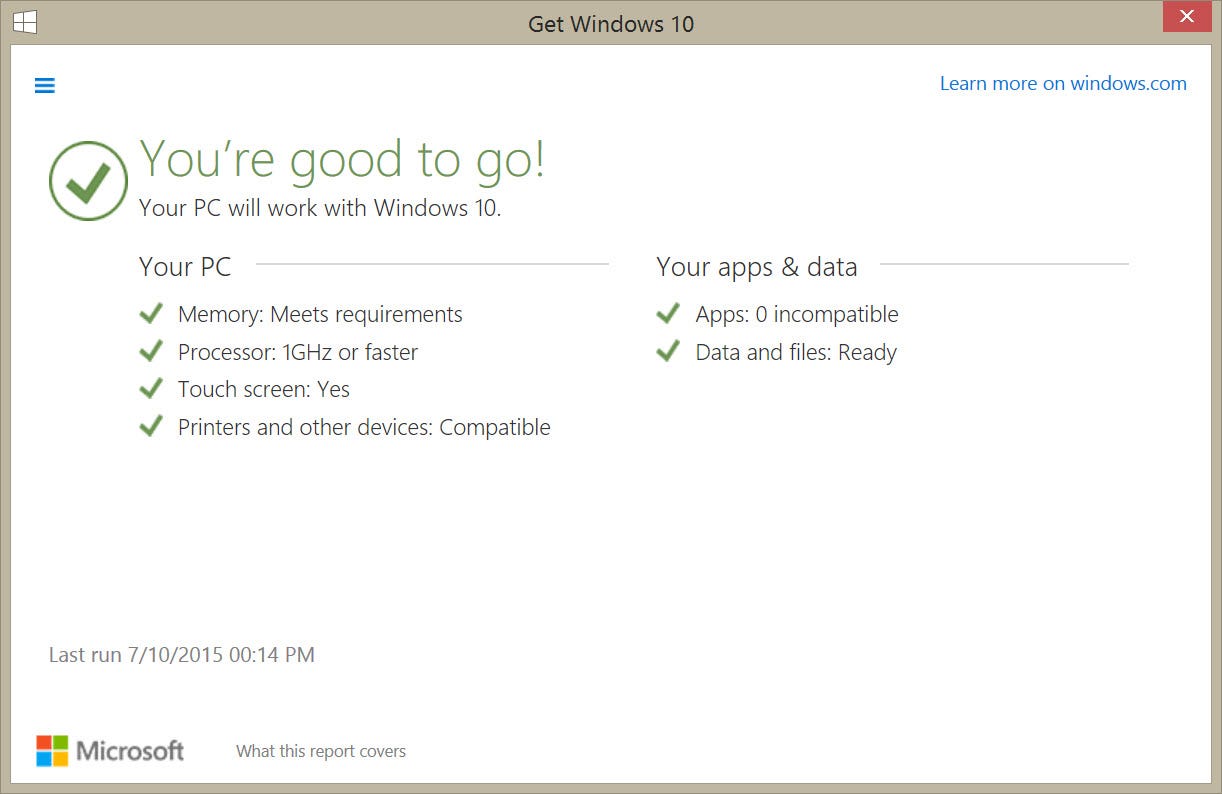Screen dimensions: 1222x794
Task: Select the Your PC section heading
Action: click(x=184, y=266)
